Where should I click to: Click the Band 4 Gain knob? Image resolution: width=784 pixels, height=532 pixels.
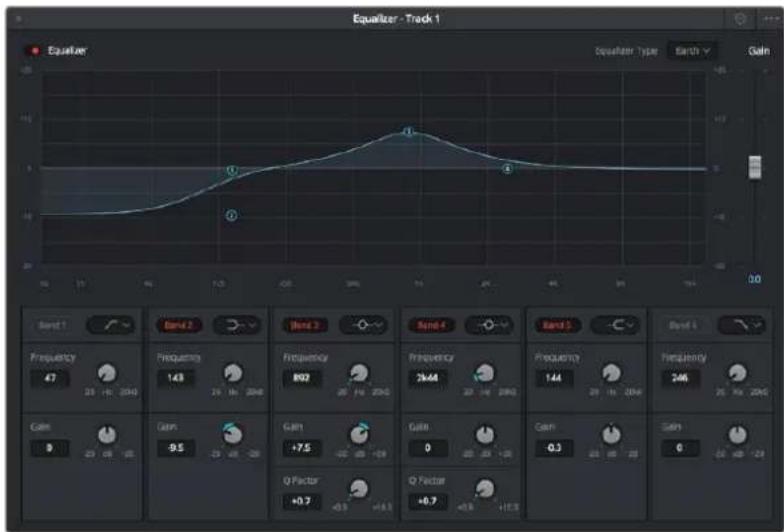click(x=484, y=435)
